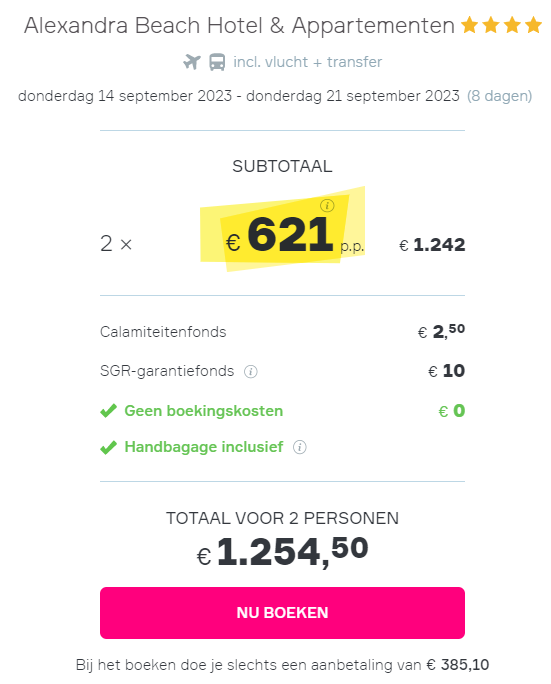The width and height of the screenshot is (551, 684).
Task: Click the hotel star rating icons
Action: coord(502,25)
